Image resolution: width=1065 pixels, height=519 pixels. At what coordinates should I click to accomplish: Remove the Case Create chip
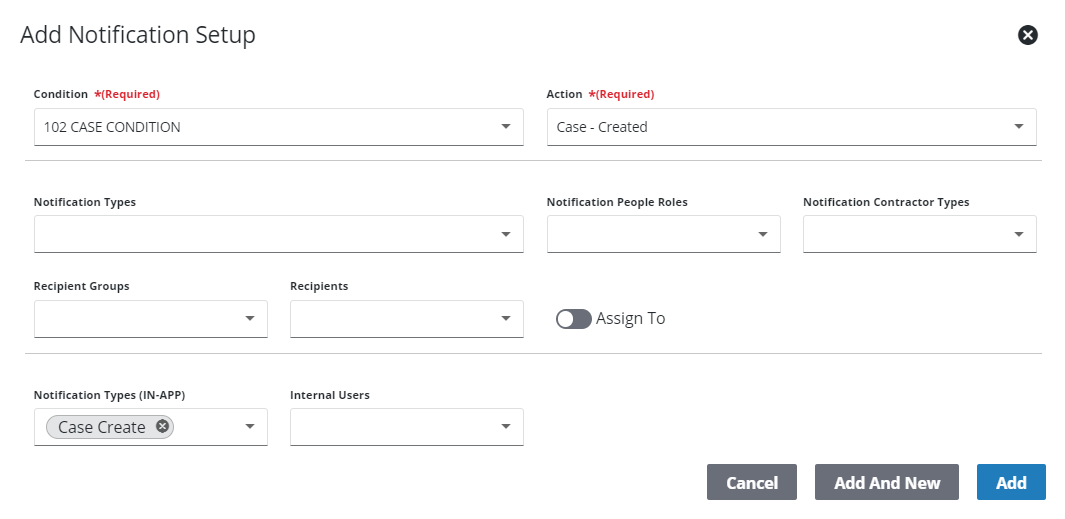click(x=162, y=426)
